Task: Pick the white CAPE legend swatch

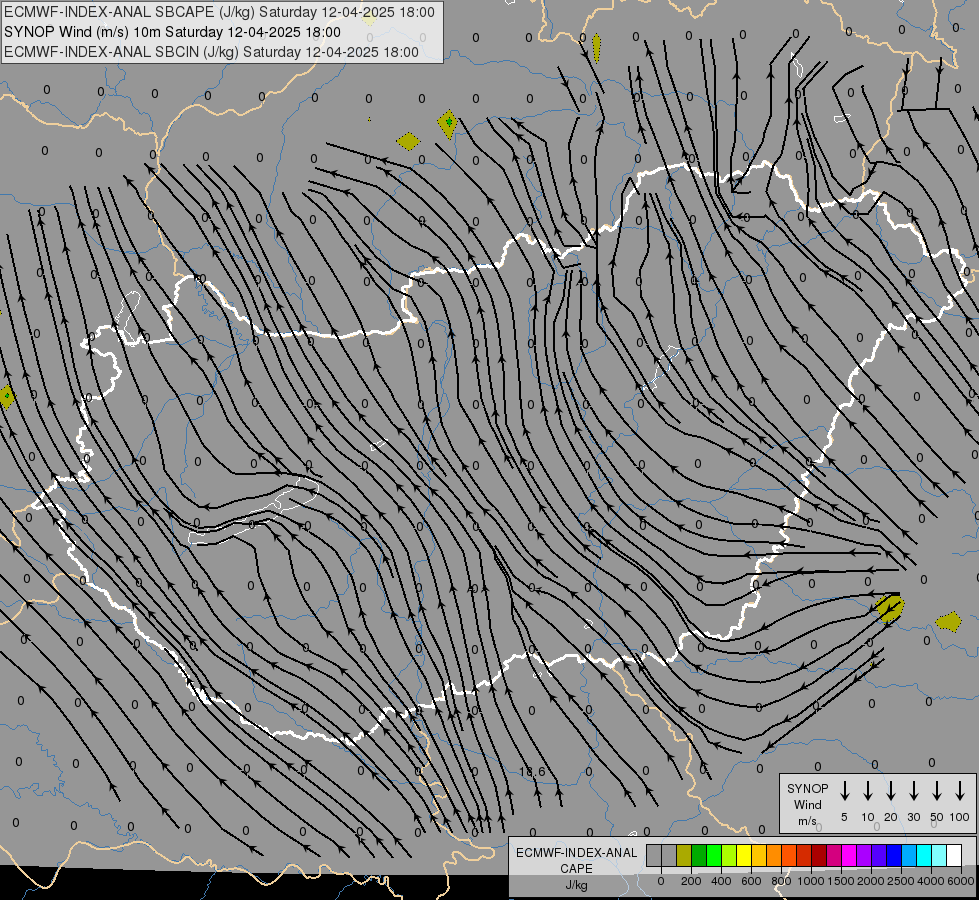Action: click(x=953, y=855)
